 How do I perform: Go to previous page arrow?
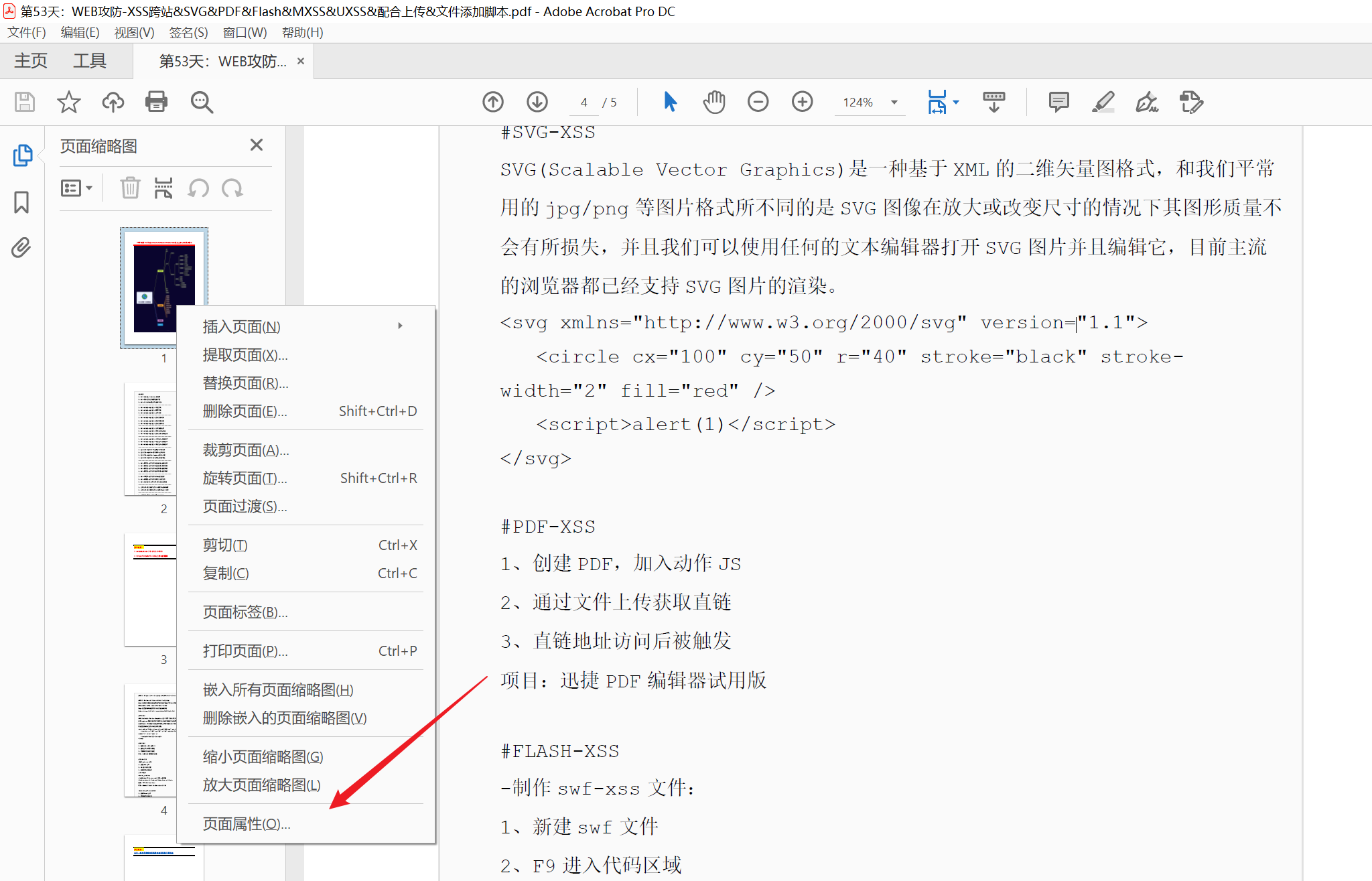pyautogui.click(x=493, y=102)
